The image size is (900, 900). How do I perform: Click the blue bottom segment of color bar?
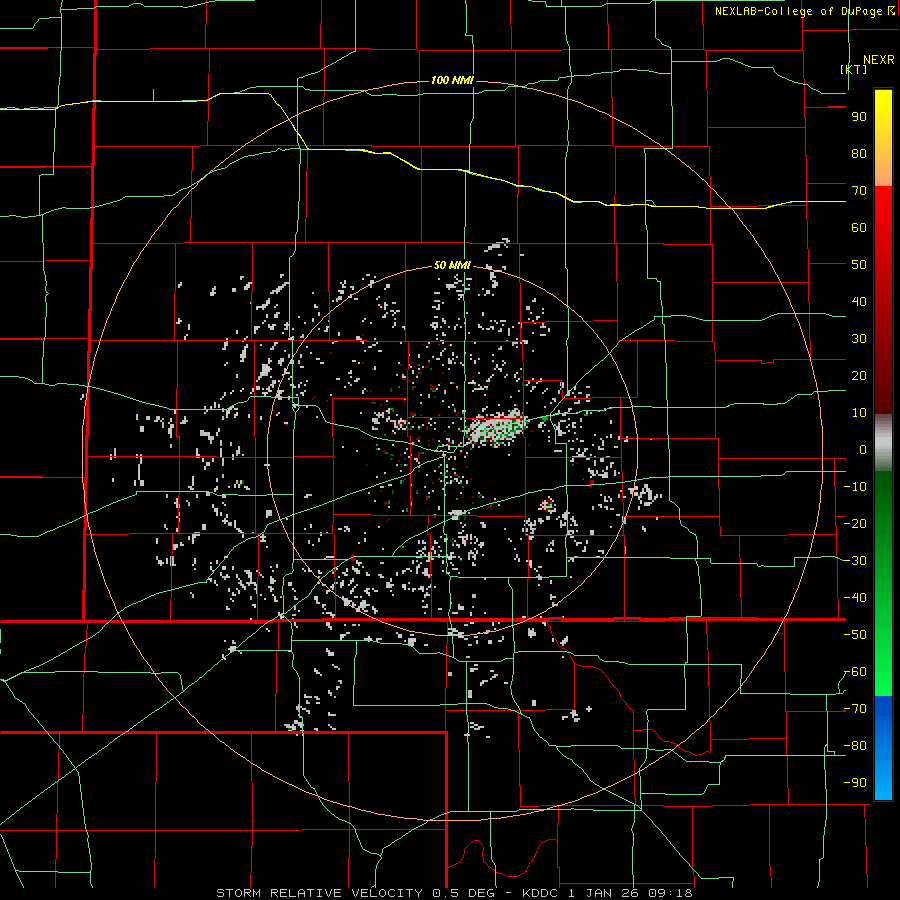click(883, 747)
